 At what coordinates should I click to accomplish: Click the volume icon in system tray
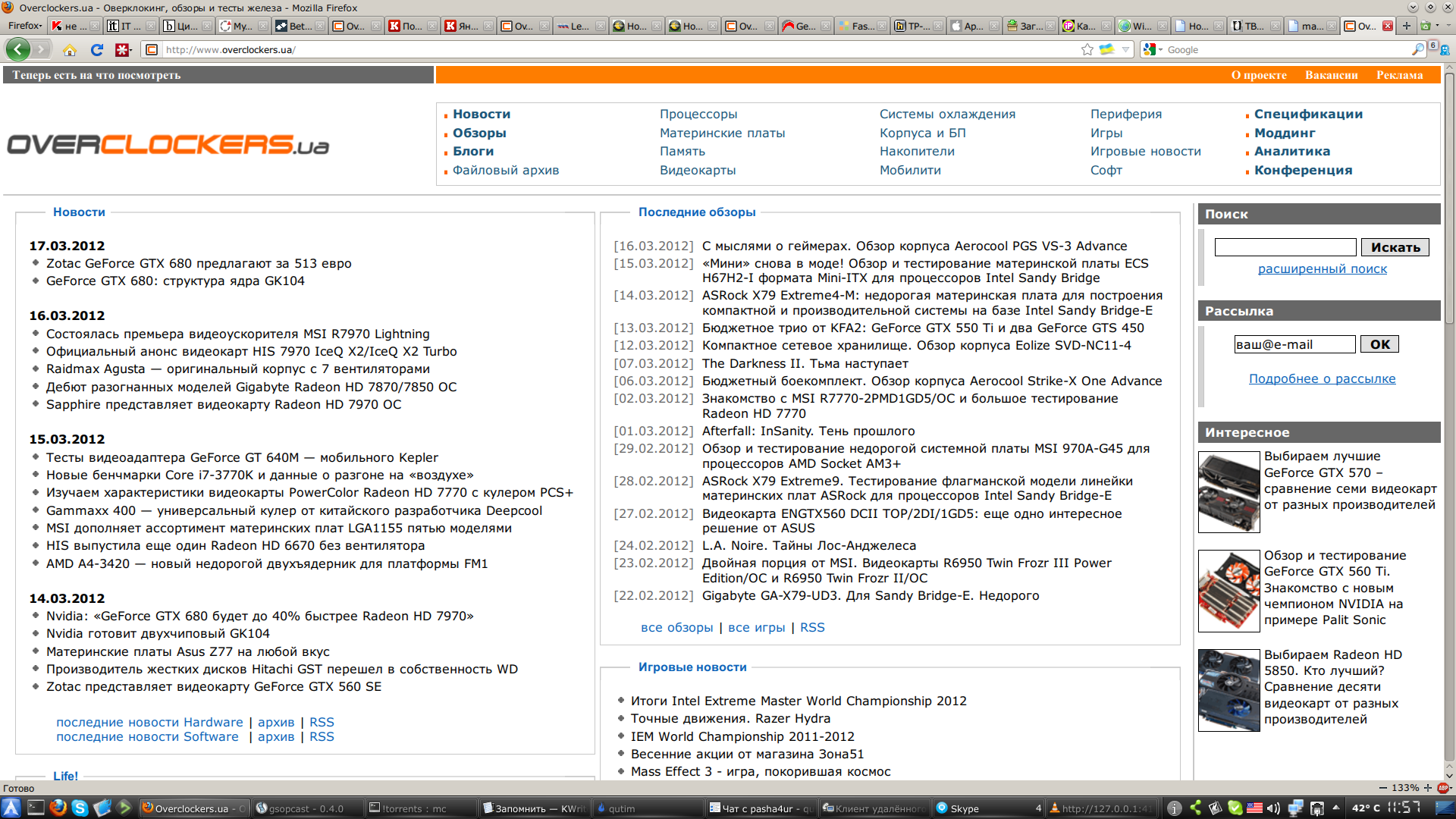tap(1273, 808)
